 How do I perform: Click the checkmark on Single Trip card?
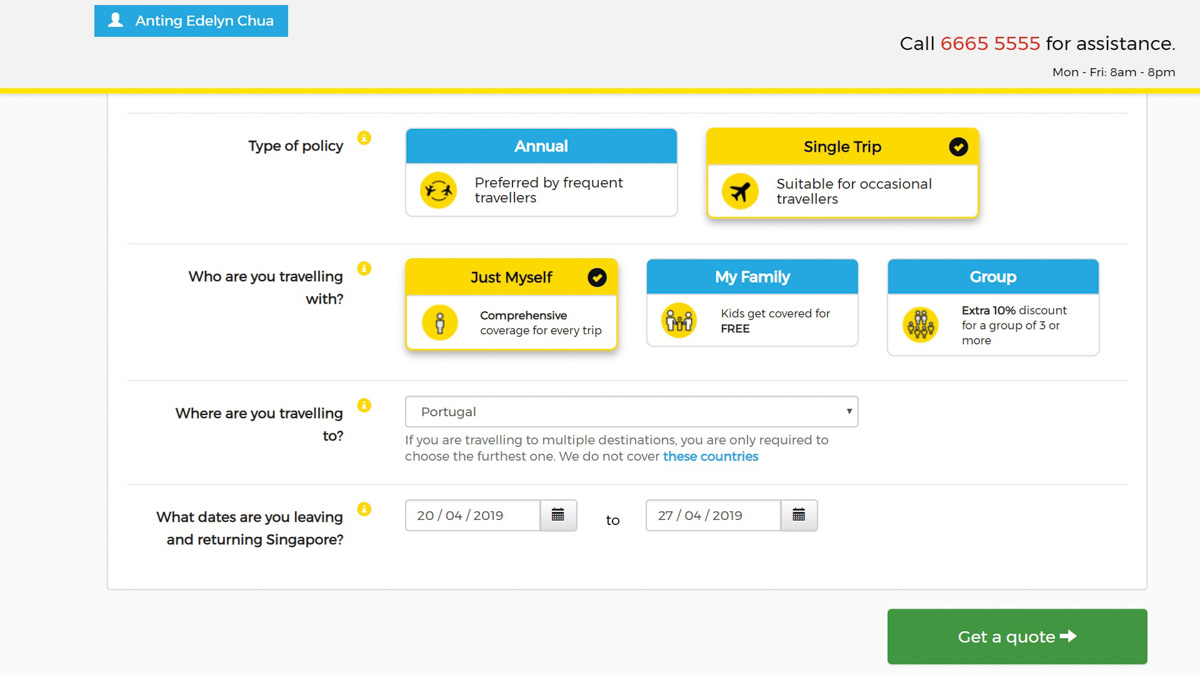coord(958,147)
